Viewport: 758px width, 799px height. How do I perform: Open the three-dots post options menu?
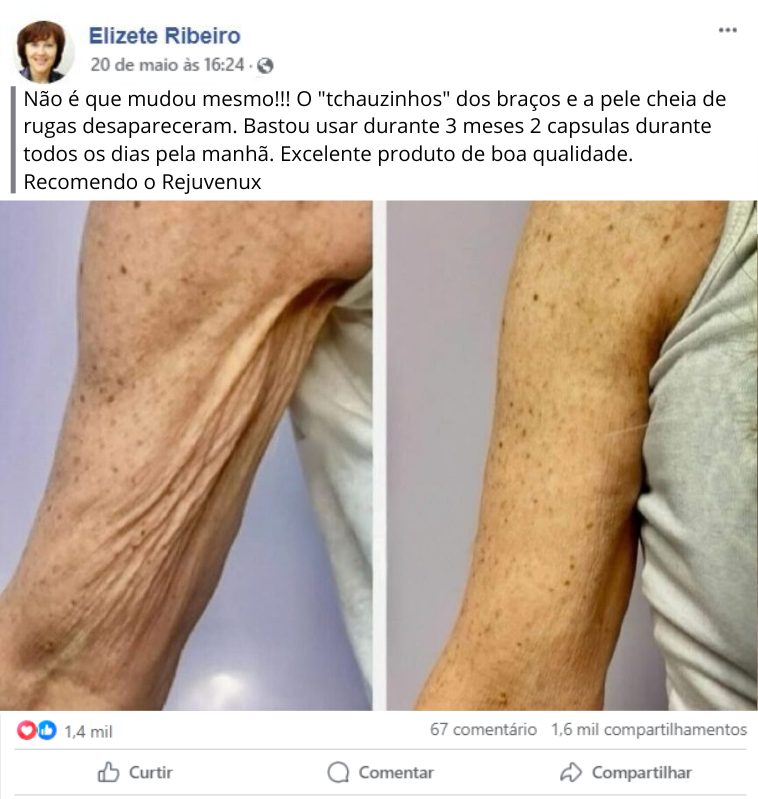click(x=727, y=30)
